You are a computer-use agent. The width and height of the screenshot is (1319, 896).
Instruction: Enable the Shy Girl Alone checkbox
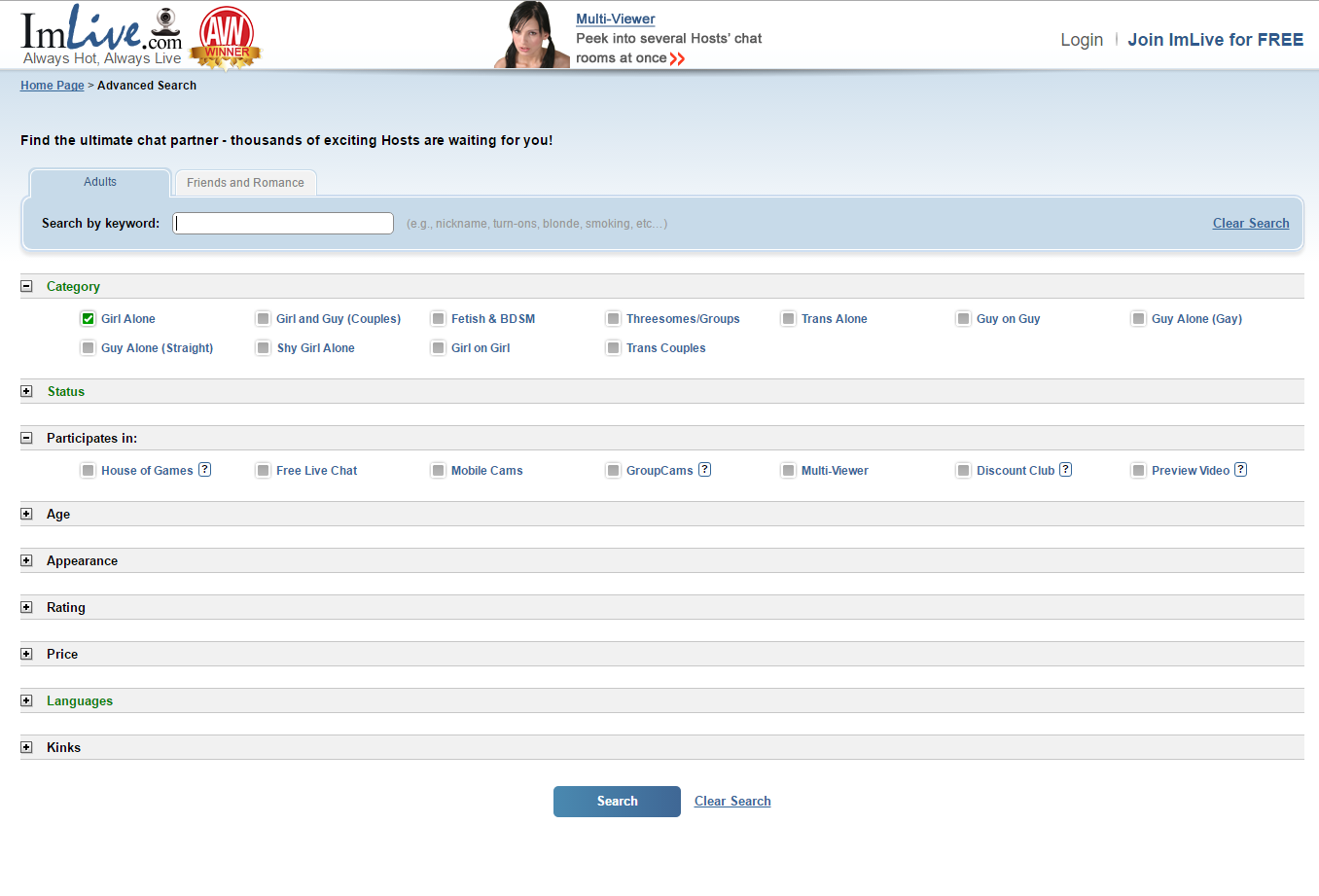click(264, 348)
